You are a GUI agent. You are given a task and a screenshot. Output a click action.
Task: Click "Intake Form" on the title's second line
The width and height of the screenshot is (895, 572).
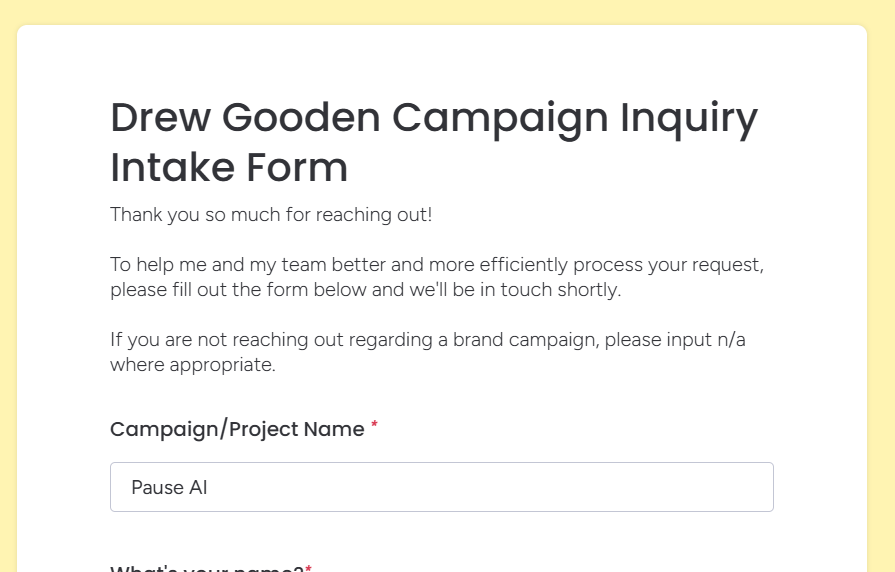pyautogui.click(x=229, y=168)
